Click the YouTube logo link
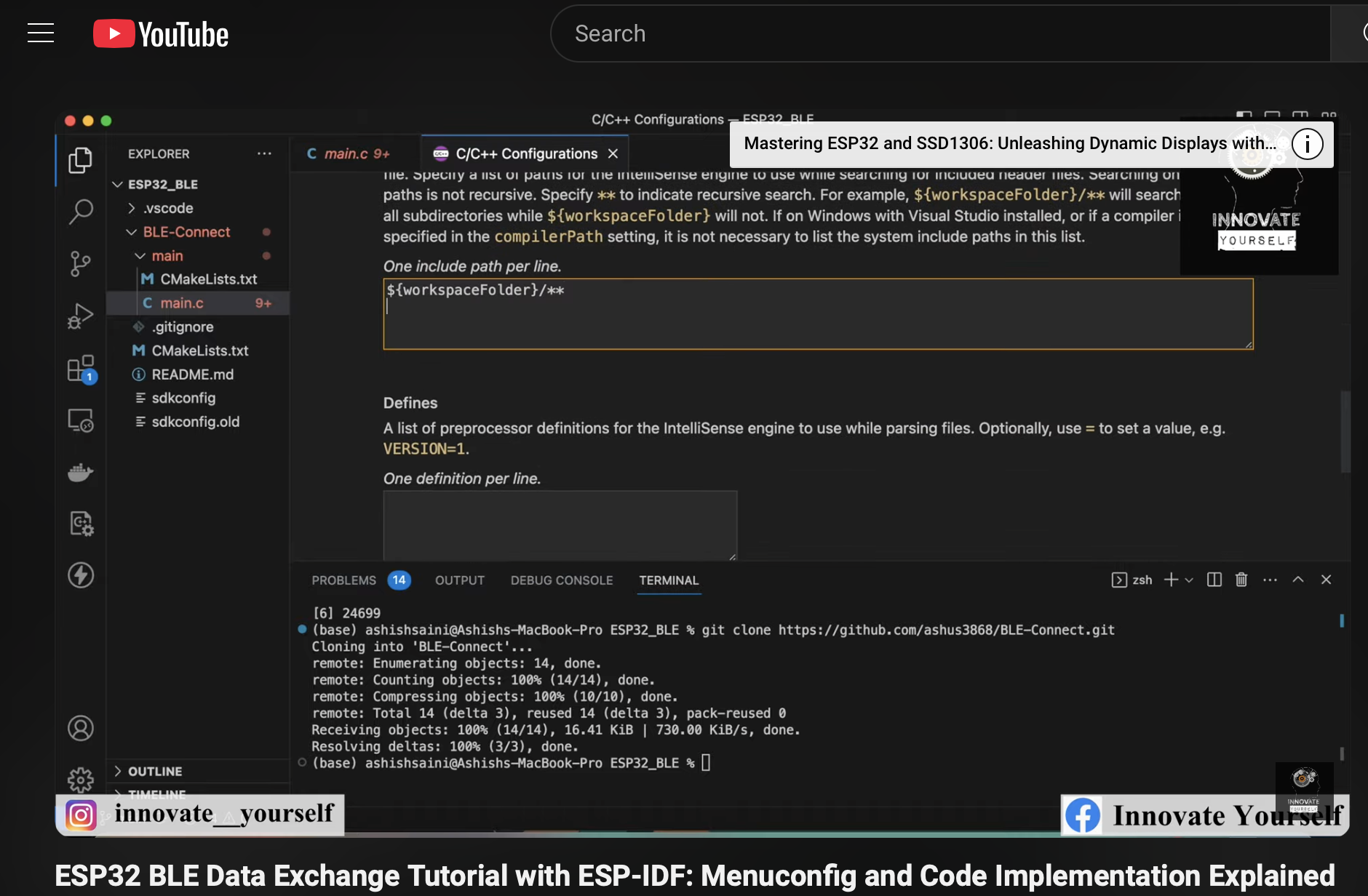The width and height of the screenshot is (1368, 896). point(161,34)
